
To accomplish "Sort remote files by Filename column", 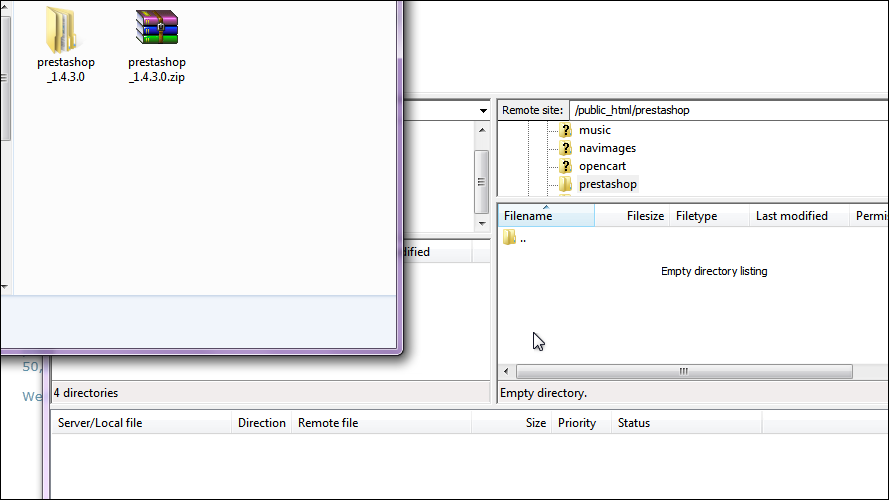I will 547,216.
